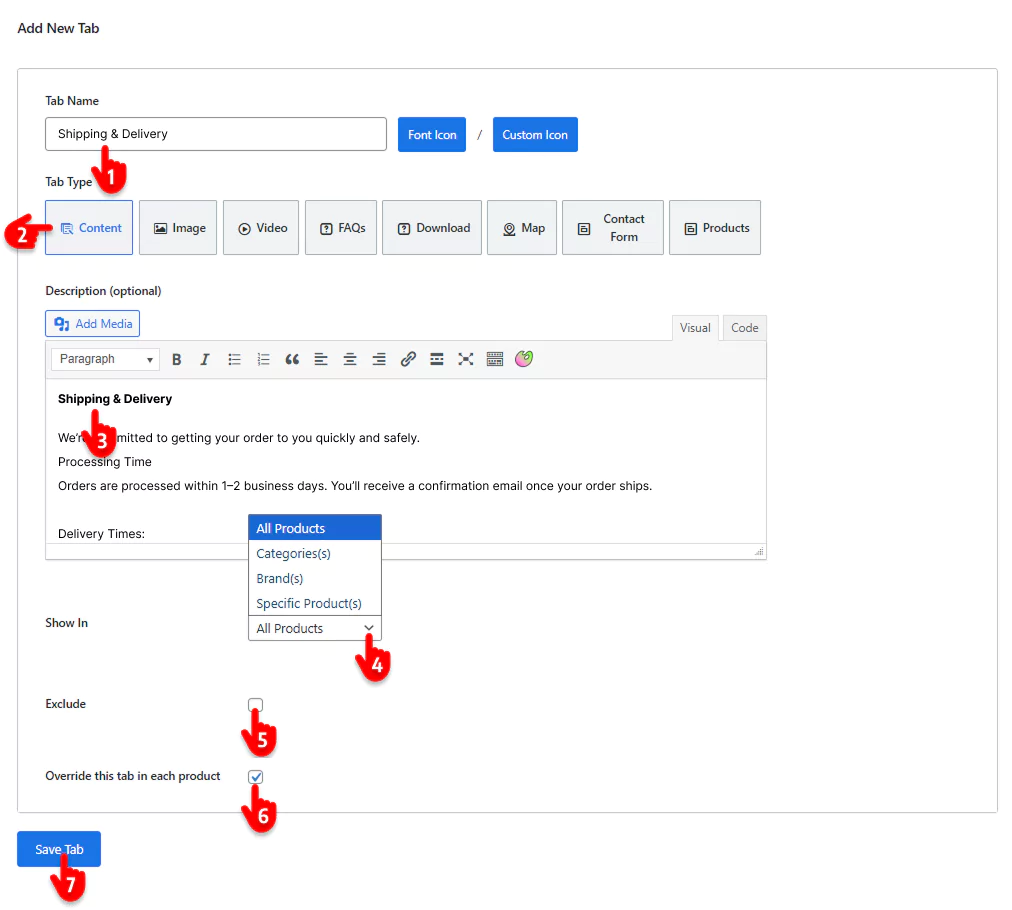This screenshot has height=910, width=1012.
Task: Insert or edit link
Action: pos(408,359)
